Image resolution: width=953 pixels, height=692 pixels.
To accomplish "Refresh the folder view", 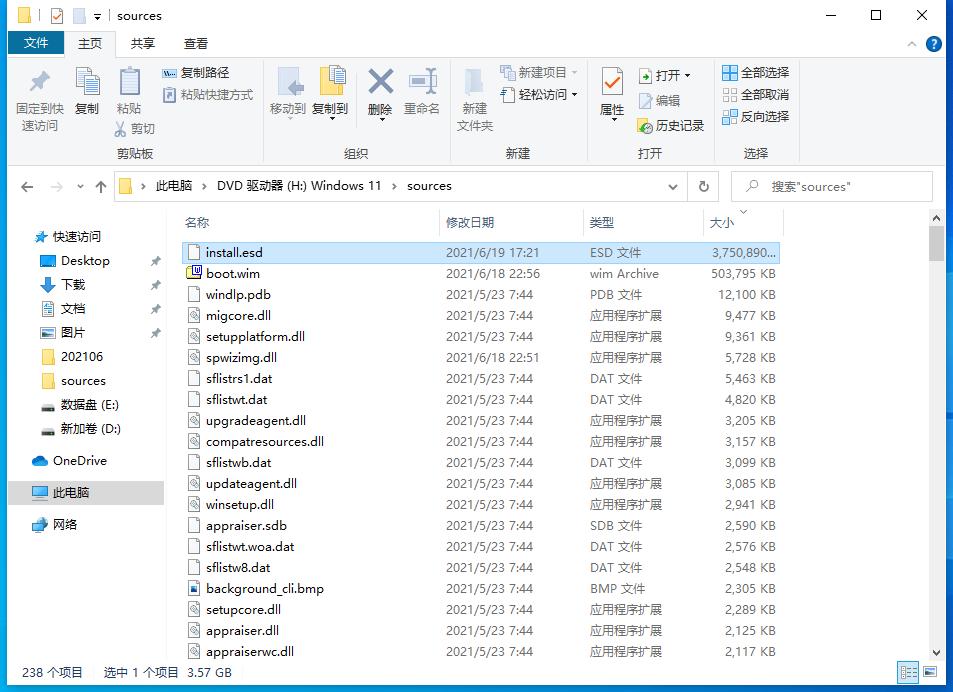I will (702, 186).
